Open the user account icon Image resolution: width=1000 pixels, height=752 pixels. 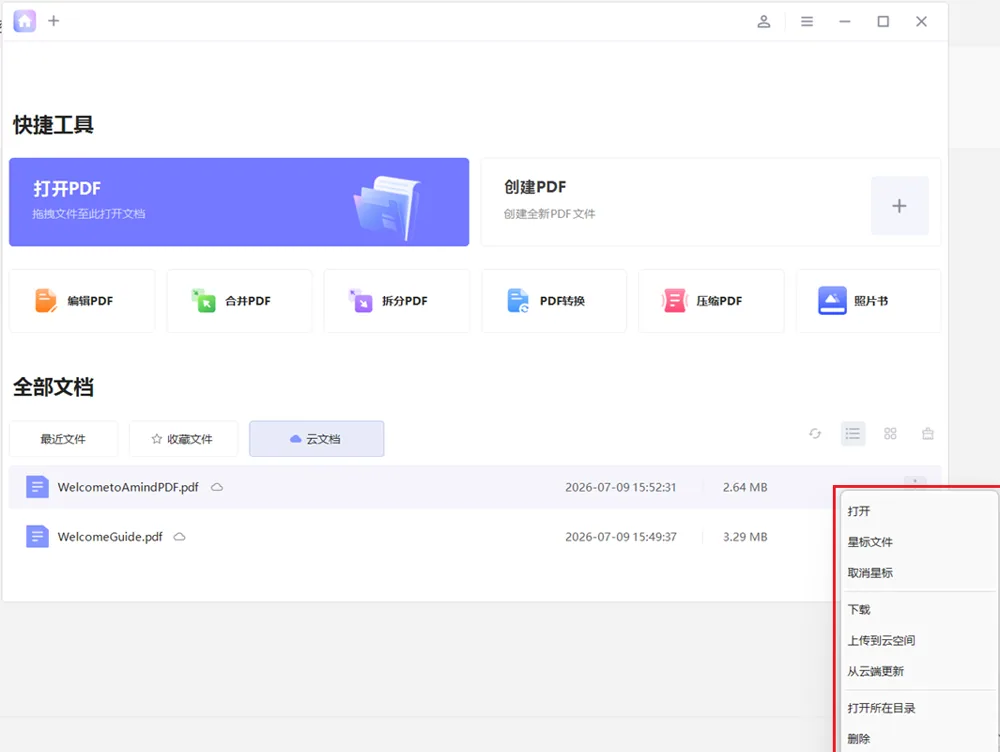pos(763,22)
